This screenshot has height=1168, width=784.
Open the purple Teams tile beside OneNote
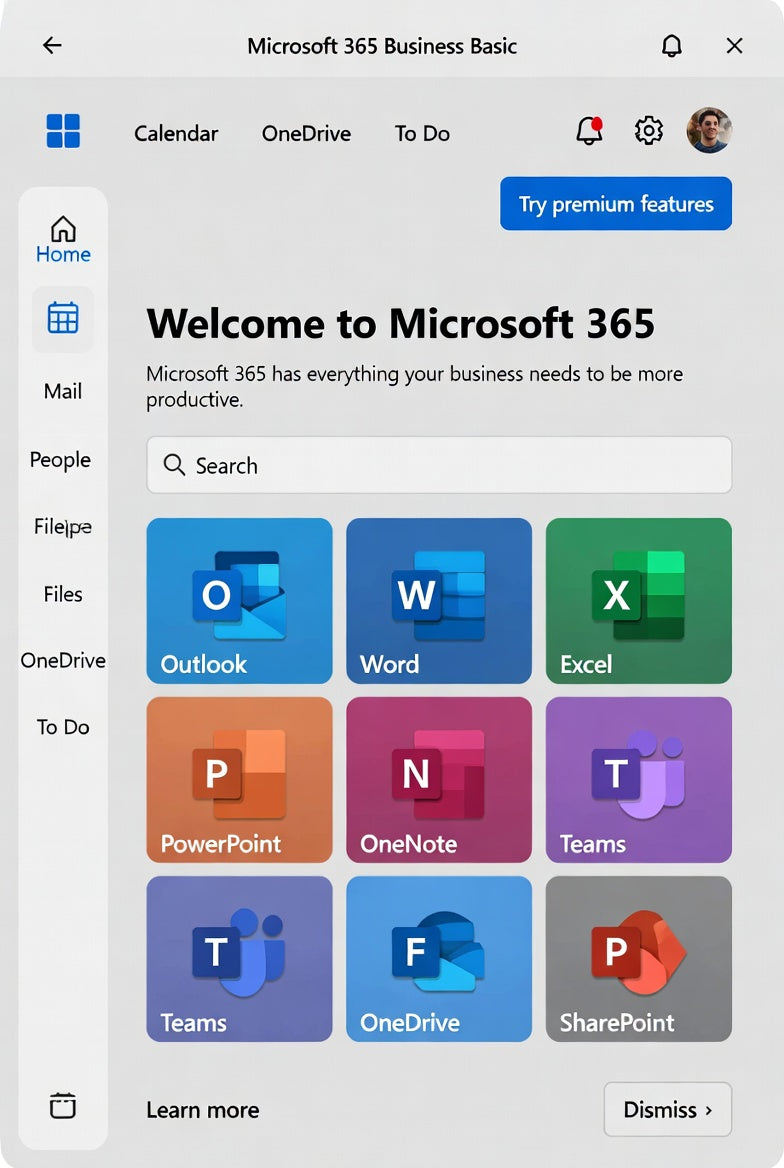point(639,780)
